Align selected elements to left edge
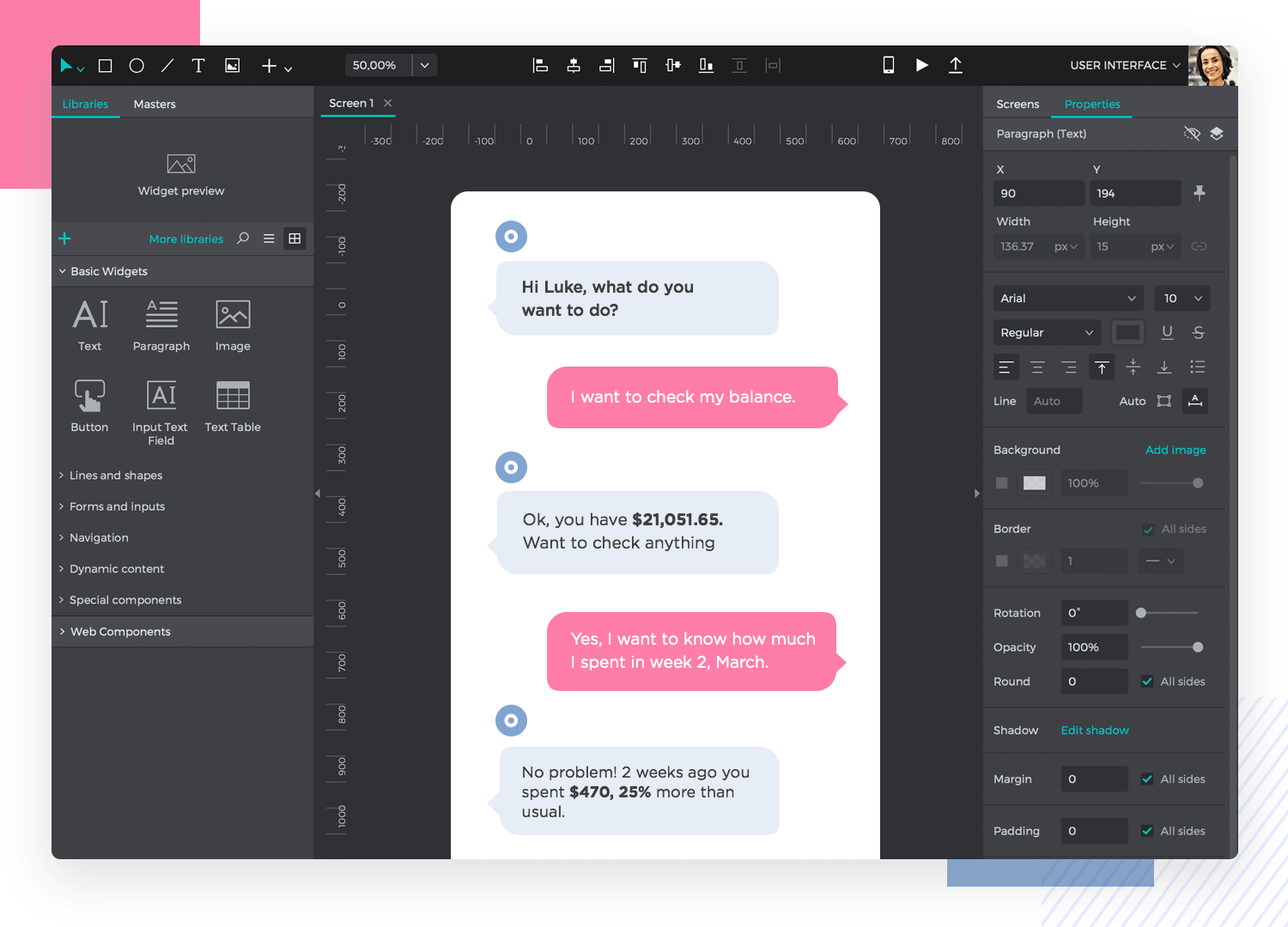Viewport: 1288px width, 927px height. click(540, 65)
